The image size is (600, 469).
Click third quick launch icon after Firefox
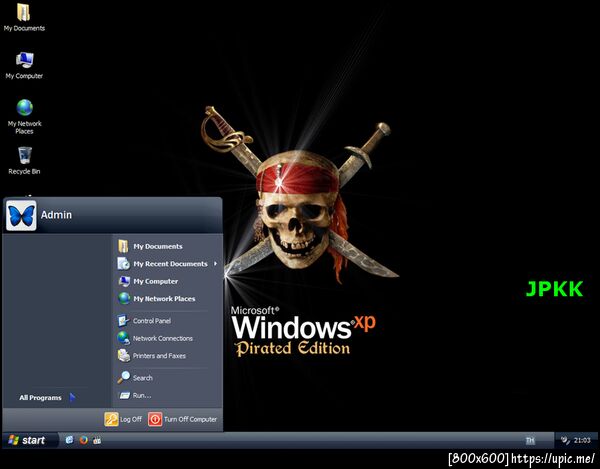(97, 440)
